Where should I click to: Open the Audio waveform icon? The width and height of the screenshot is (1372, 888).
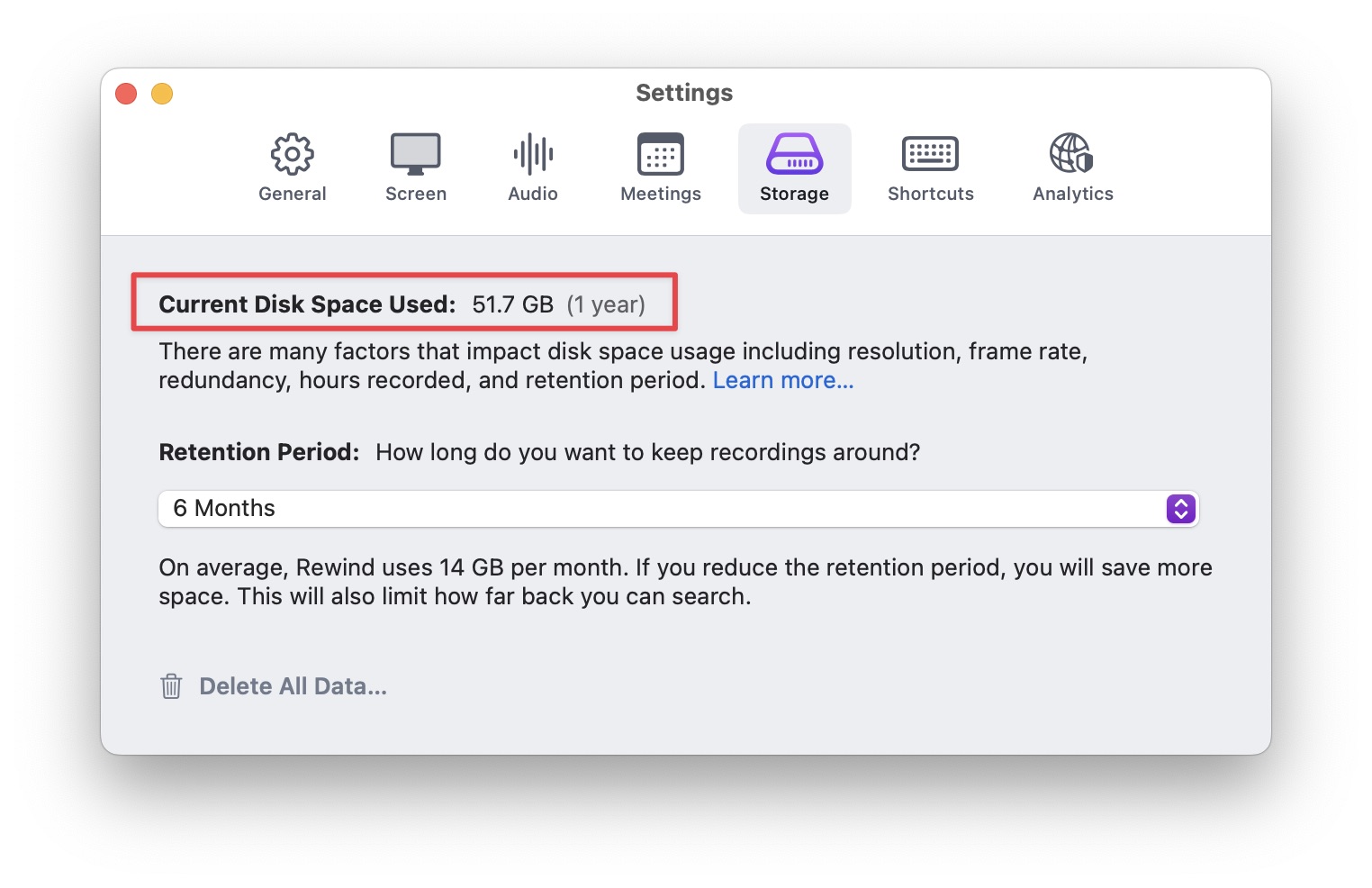coord(533,154)
